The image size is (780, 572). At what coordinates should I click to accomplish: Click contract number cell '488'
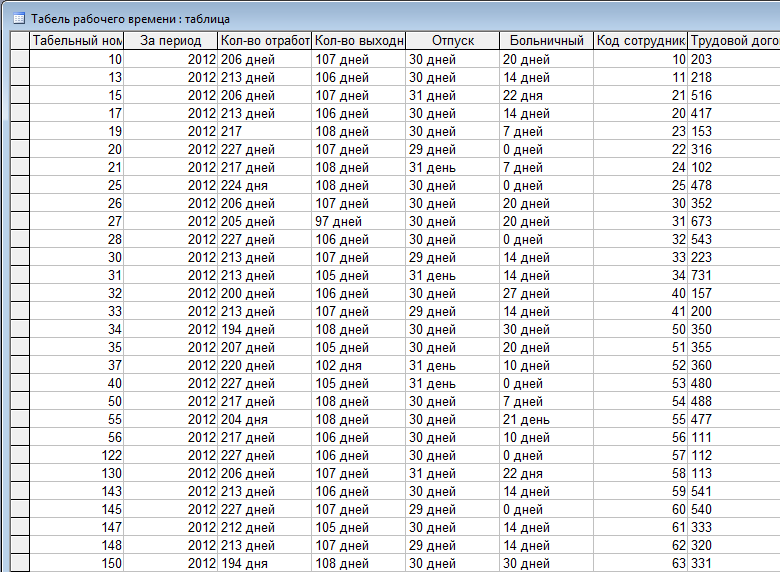pyautogui.click(x=734, y=401)
